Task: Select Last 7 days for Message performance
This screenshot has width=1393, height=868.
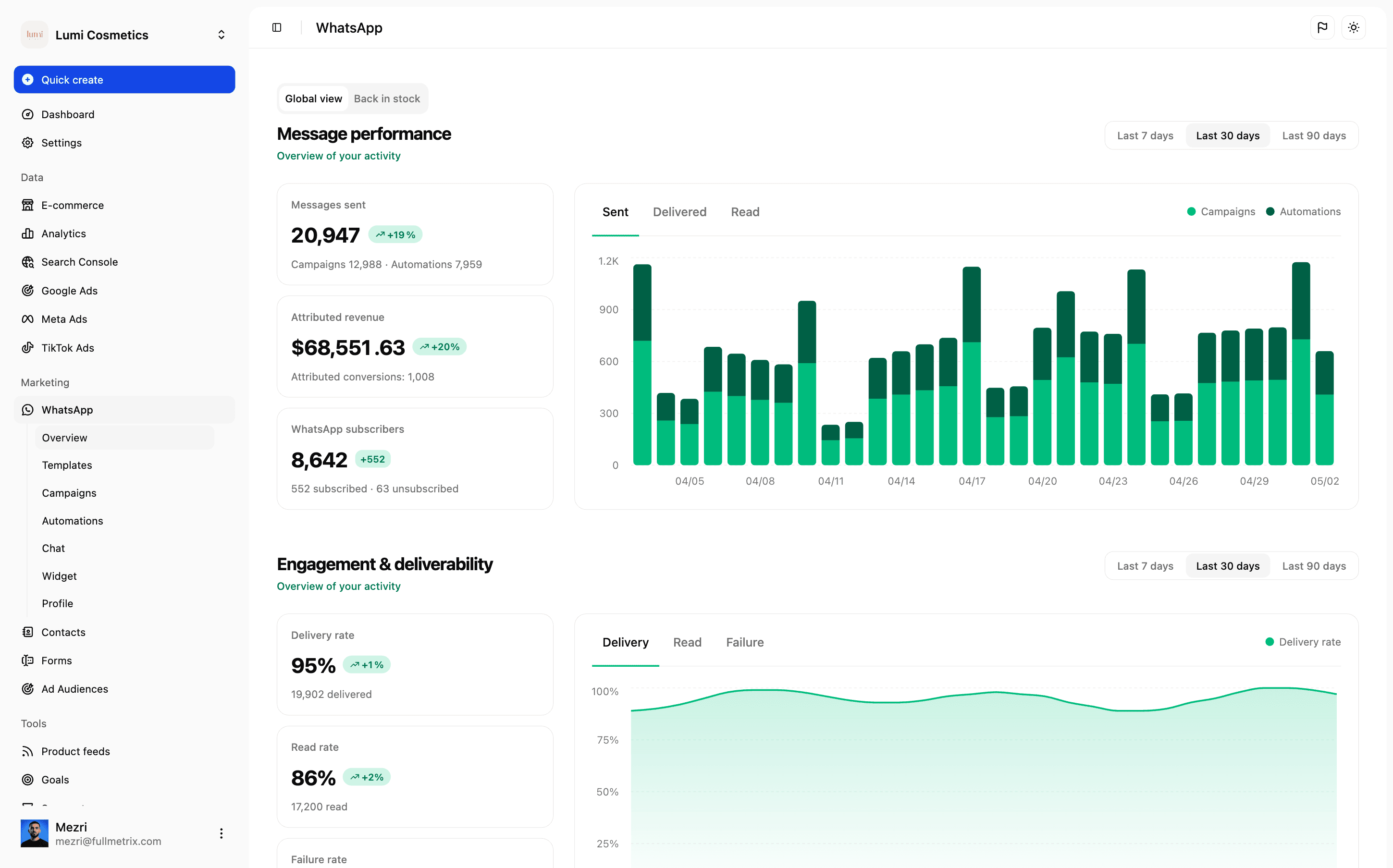Action: [x=1145, y=135]
